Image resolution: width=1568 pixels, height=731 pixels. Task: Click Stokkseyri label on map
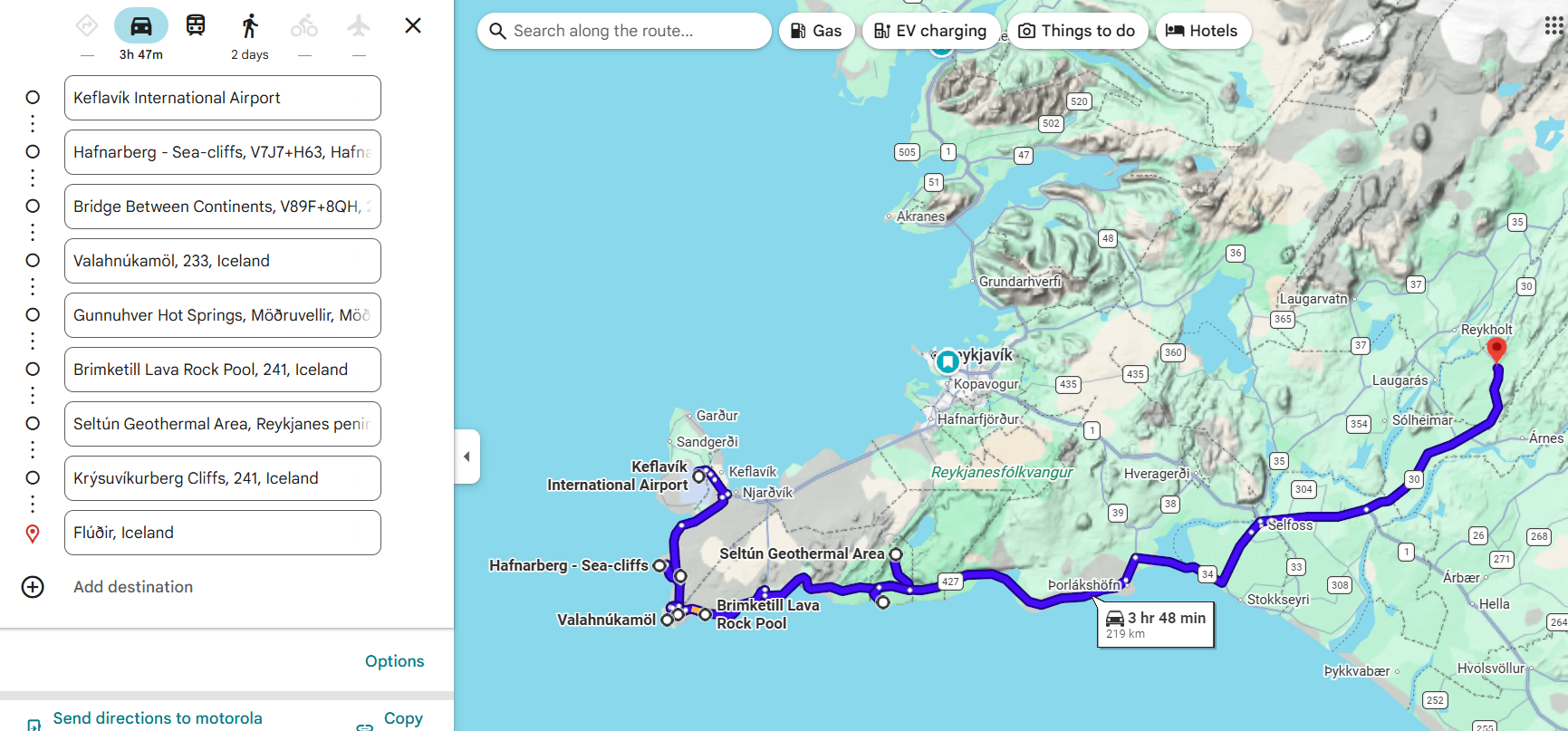click(1278, 600)
